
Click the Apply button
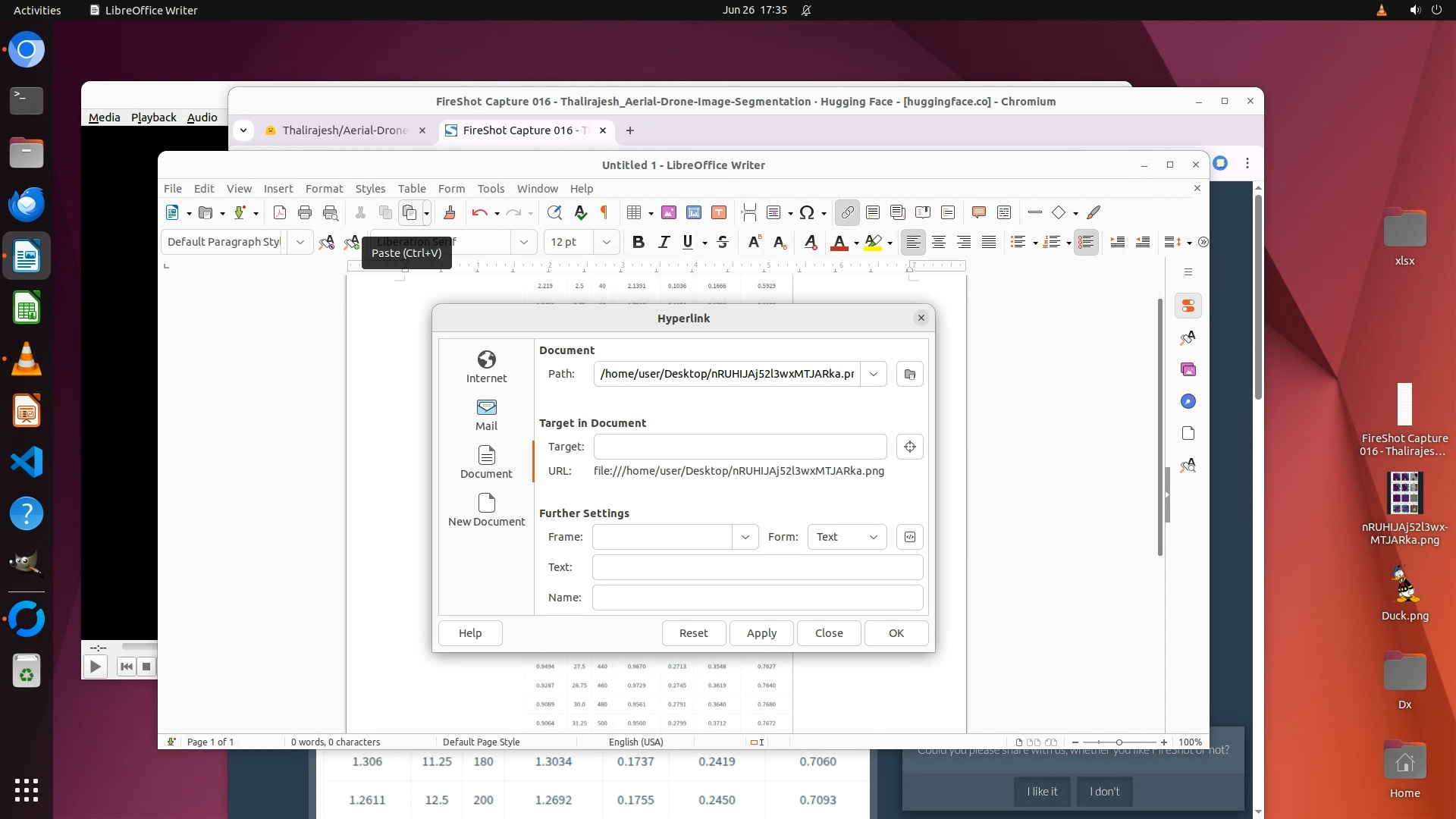(761, 633)
